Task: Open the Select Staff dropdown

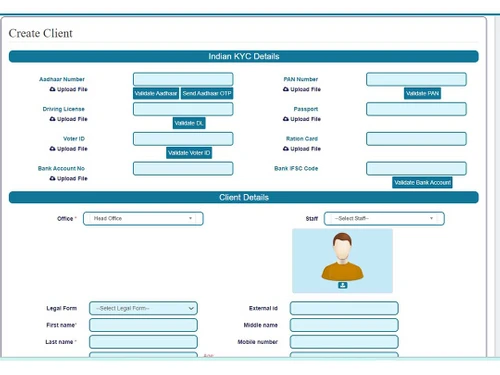Action: point(384,219)
